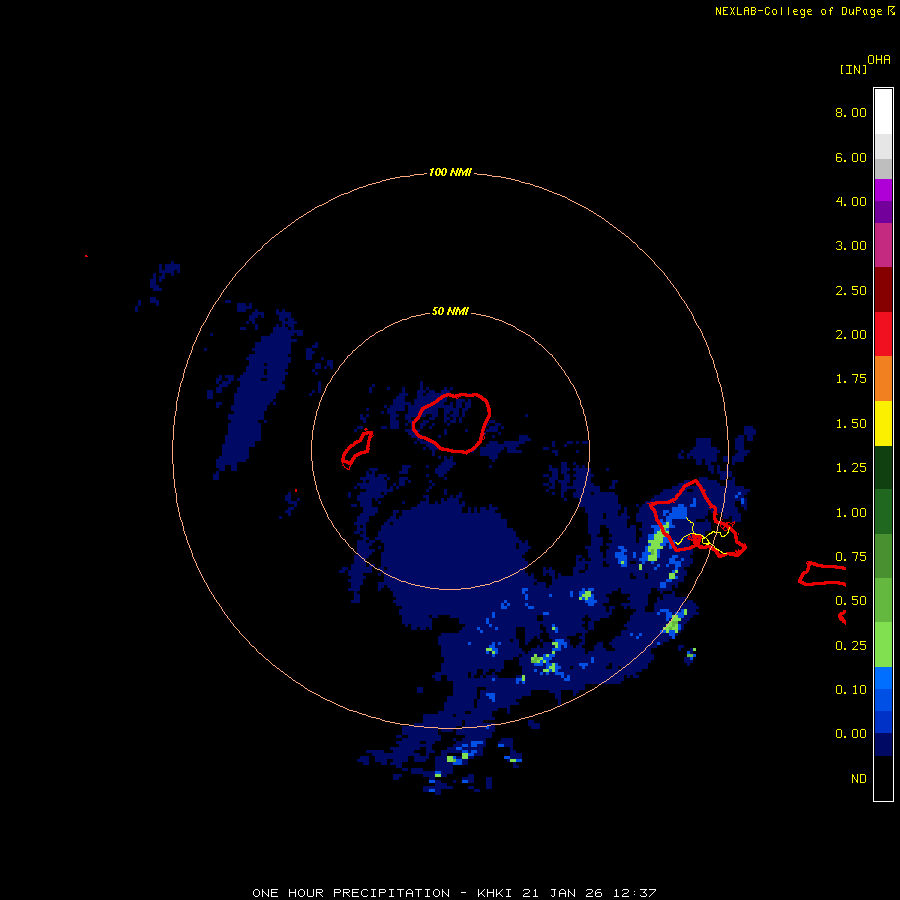The image size is (900, 900).
Task: Select the white swatch atop the legend
Action: click(883, 111)
